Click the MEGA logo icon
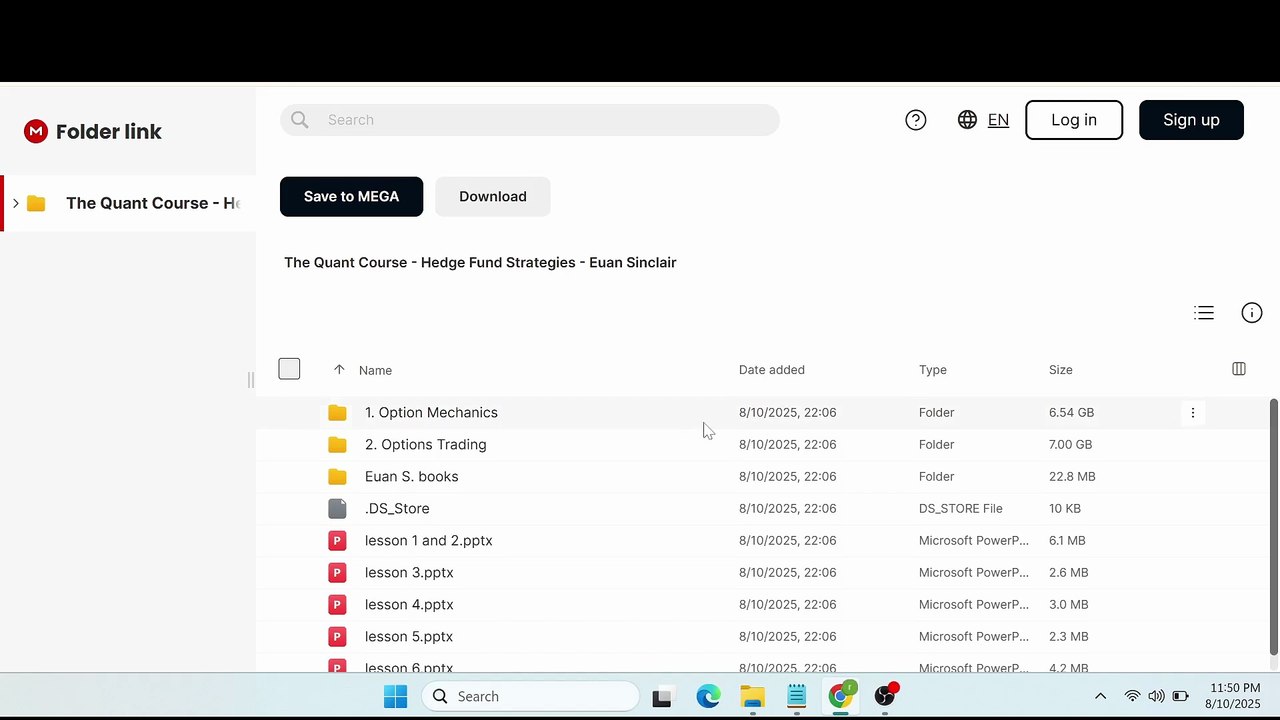The image size is (1280, 720). 36,131
